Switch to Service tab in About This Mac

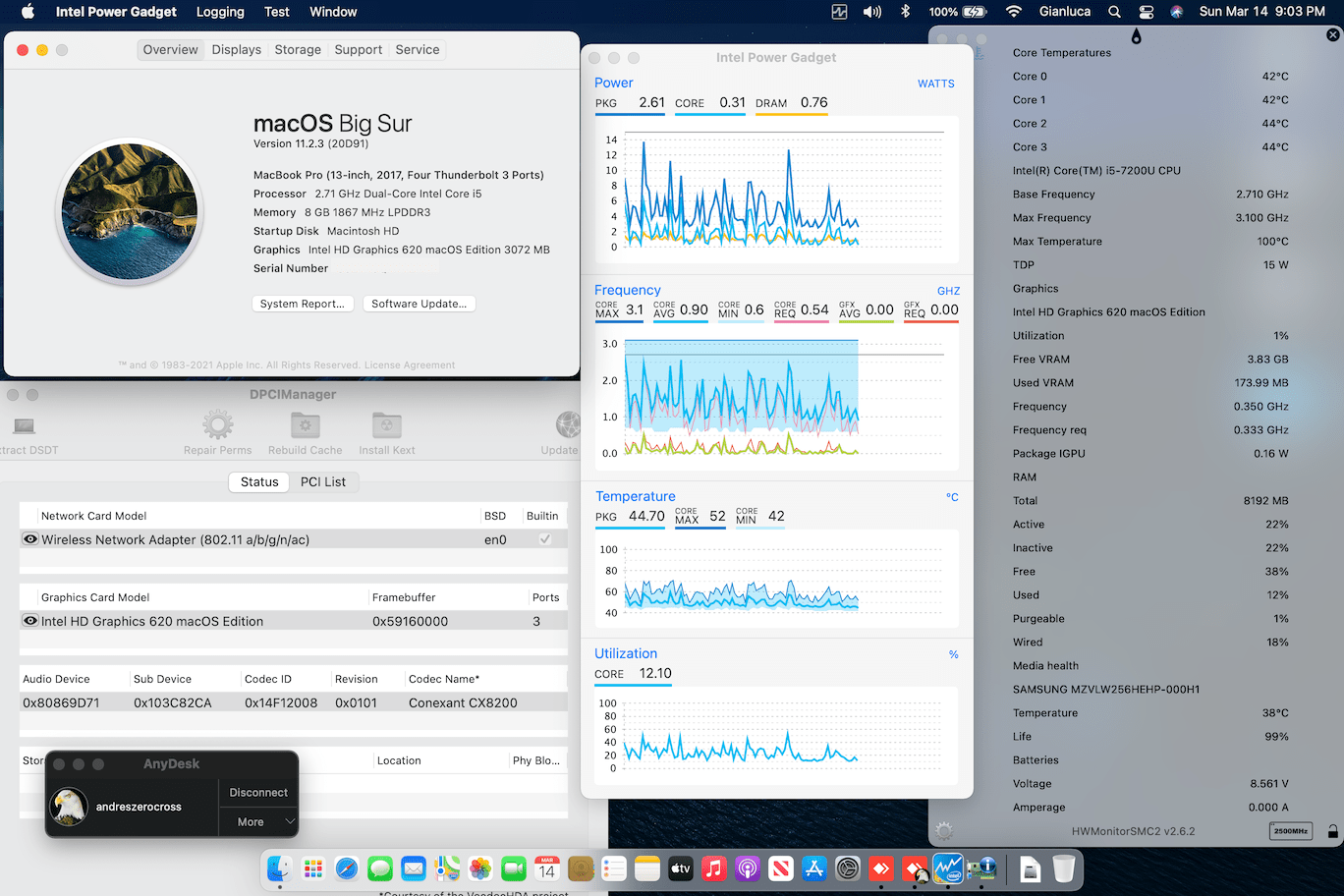pos(418,49)
